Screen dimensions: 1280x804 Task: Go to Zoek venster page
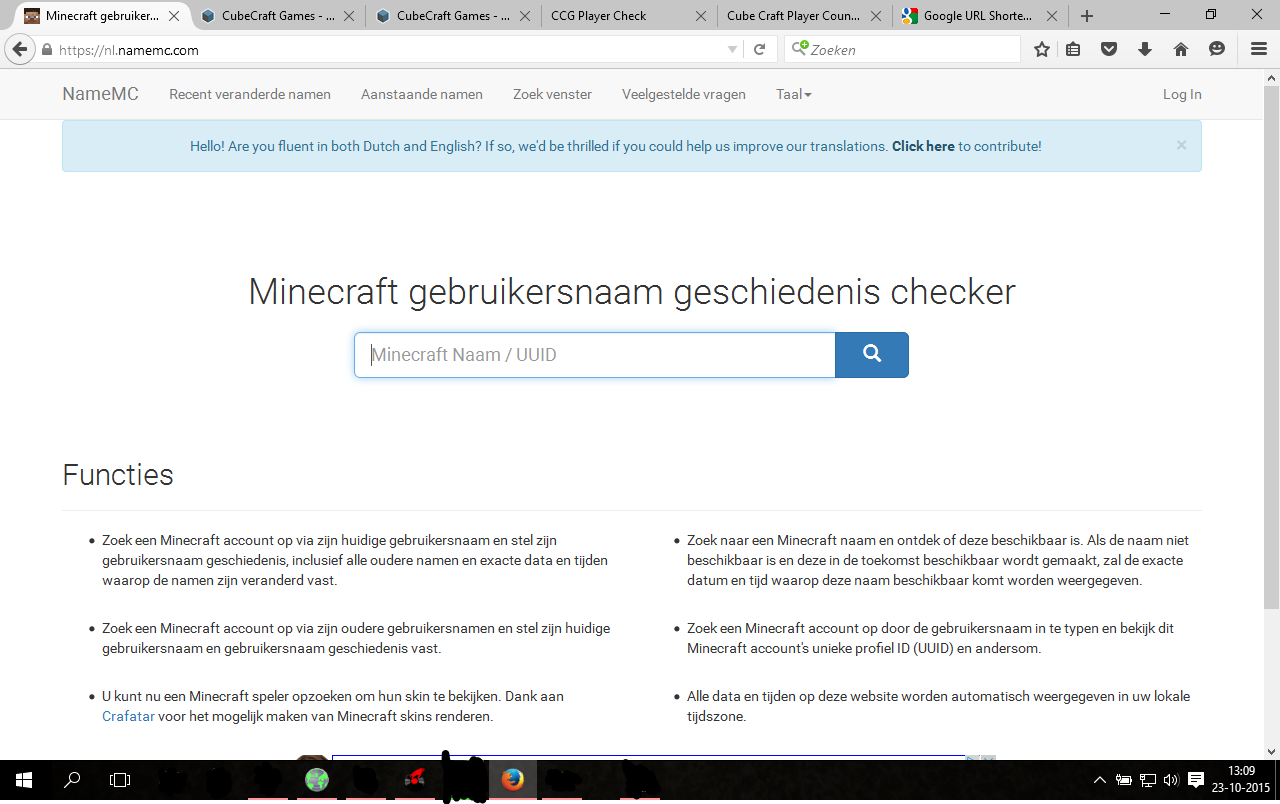[552, 94]
